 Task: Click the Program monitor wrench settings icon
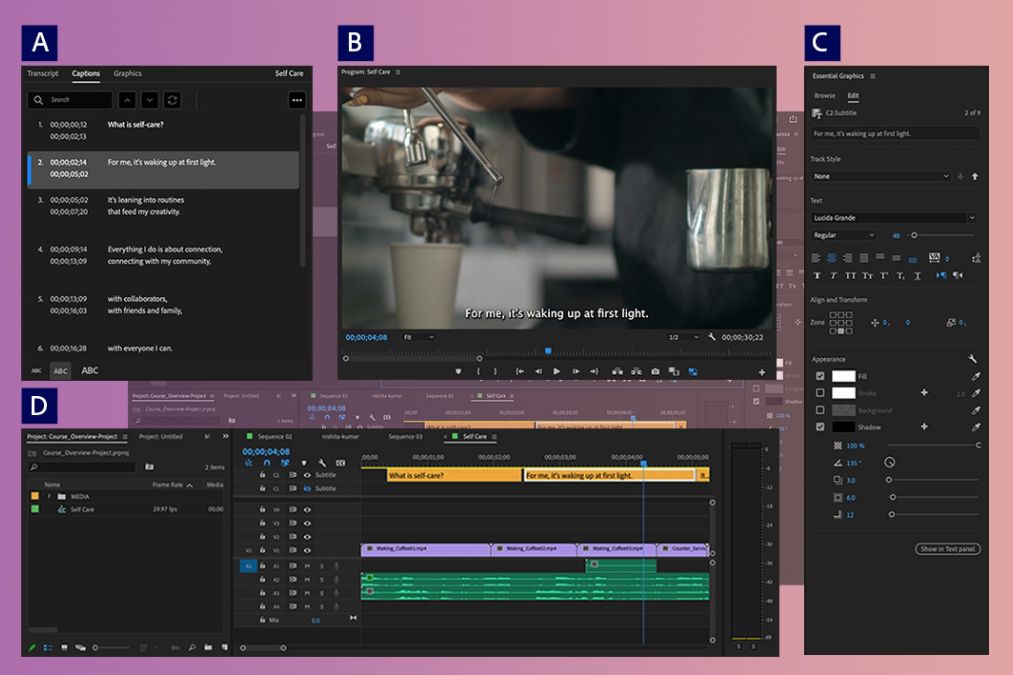pyautogui.click(x=712, y=338)
